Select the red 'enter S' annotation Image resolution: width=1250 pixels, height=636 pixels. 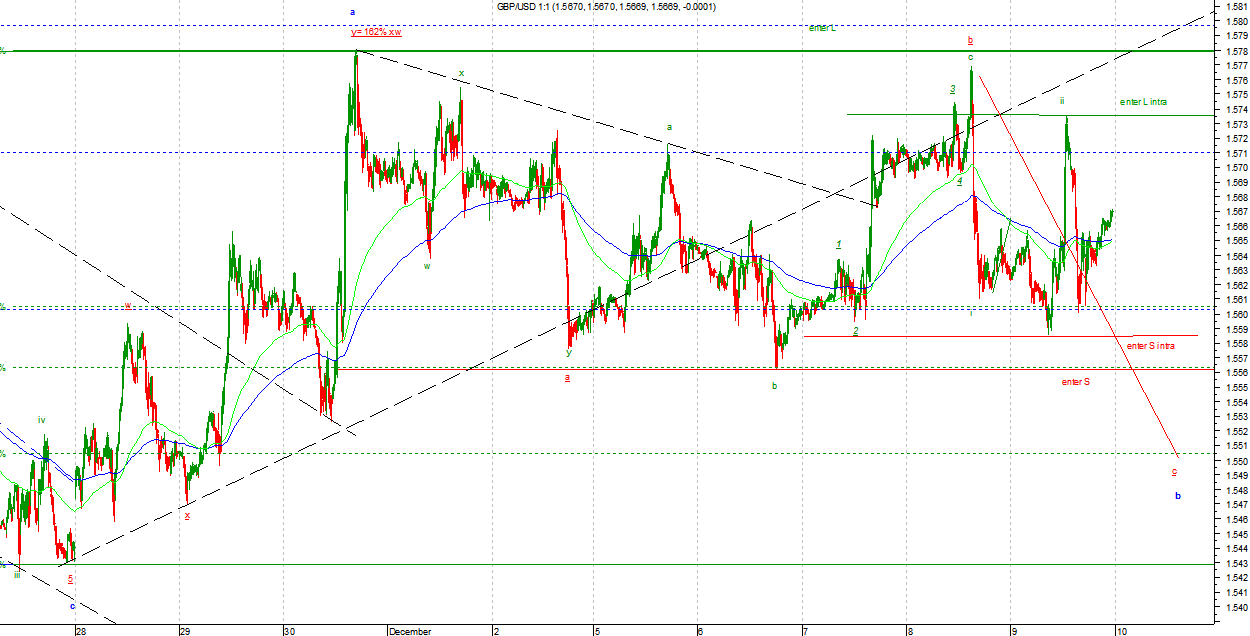[1075, 382]
